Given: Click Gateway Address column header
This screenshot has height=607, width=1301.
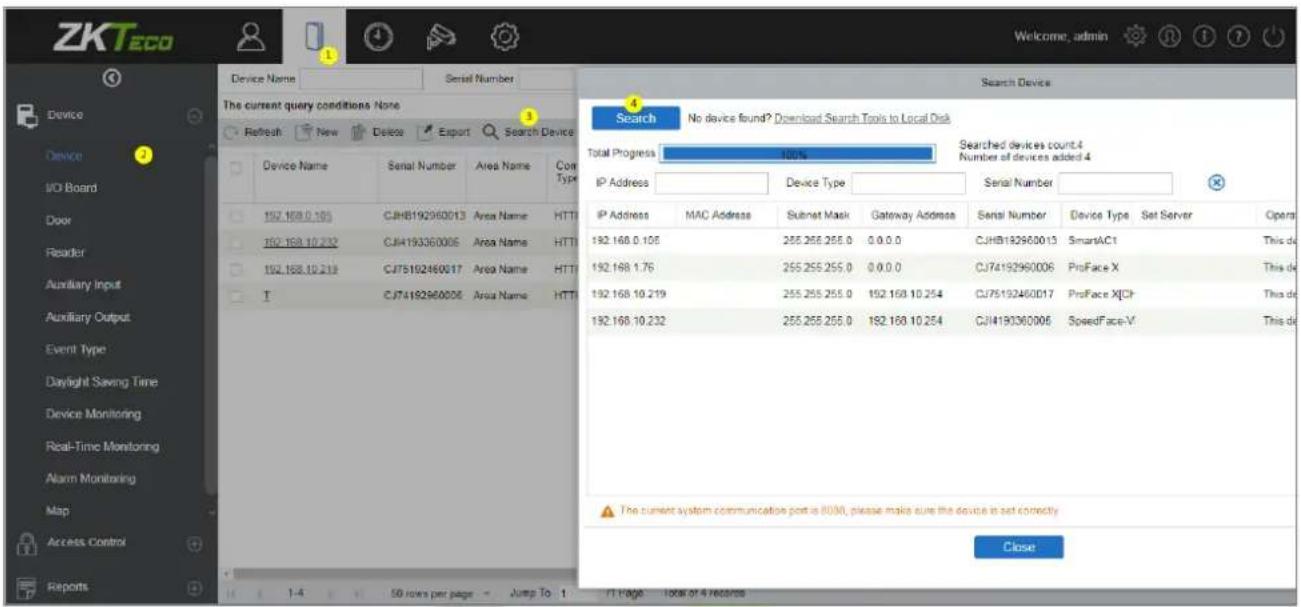Looking at the screenshot, I should pos(912,214).
